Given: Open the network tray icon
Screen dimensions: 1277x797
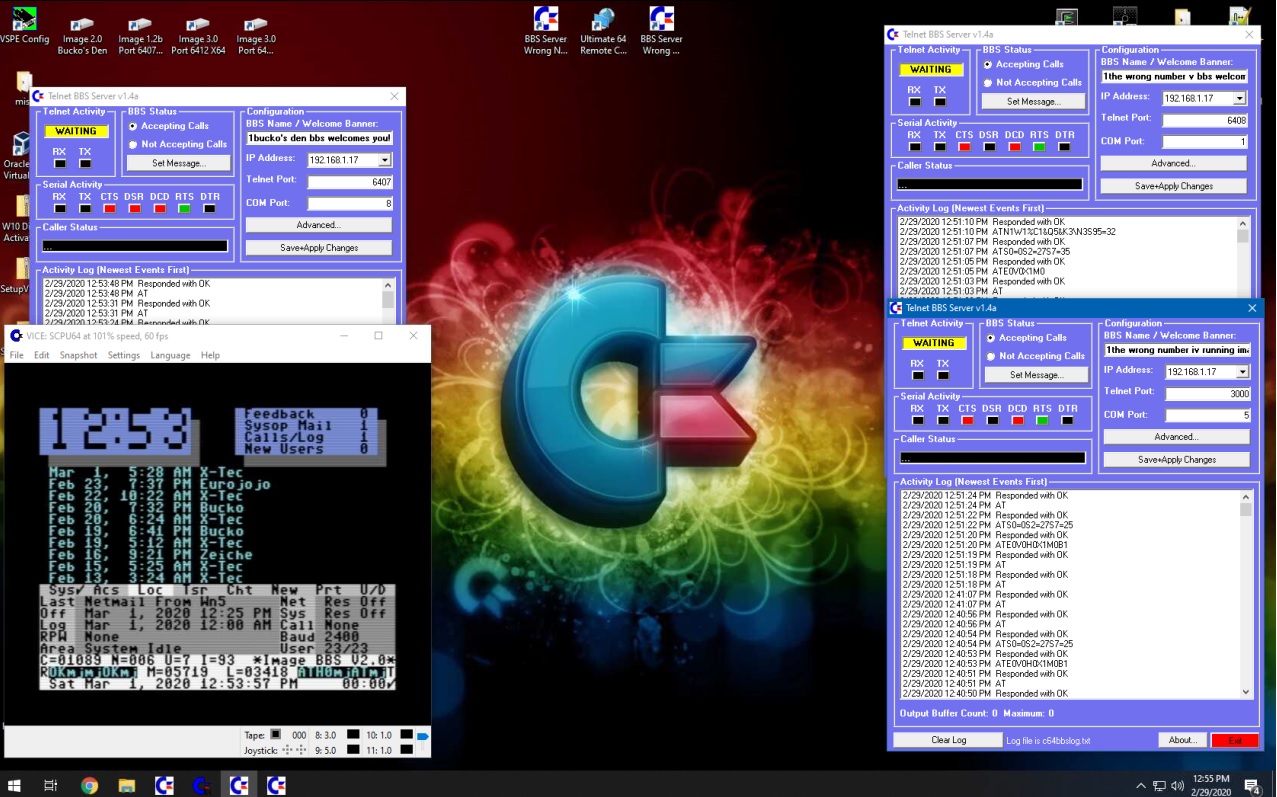Looking at the screenshot, I should (1160, 785).
